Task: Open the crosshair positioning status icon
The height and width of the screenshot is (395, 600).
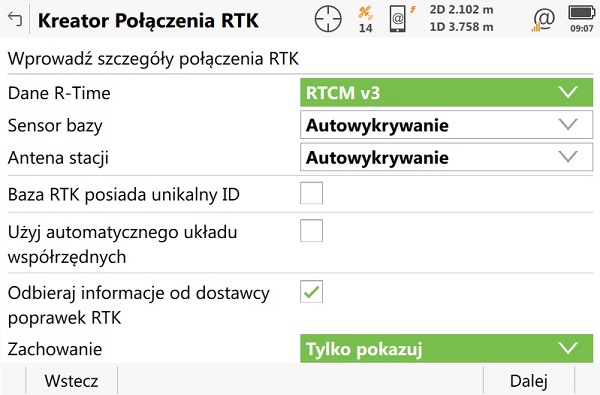Action: coord(328,18)
